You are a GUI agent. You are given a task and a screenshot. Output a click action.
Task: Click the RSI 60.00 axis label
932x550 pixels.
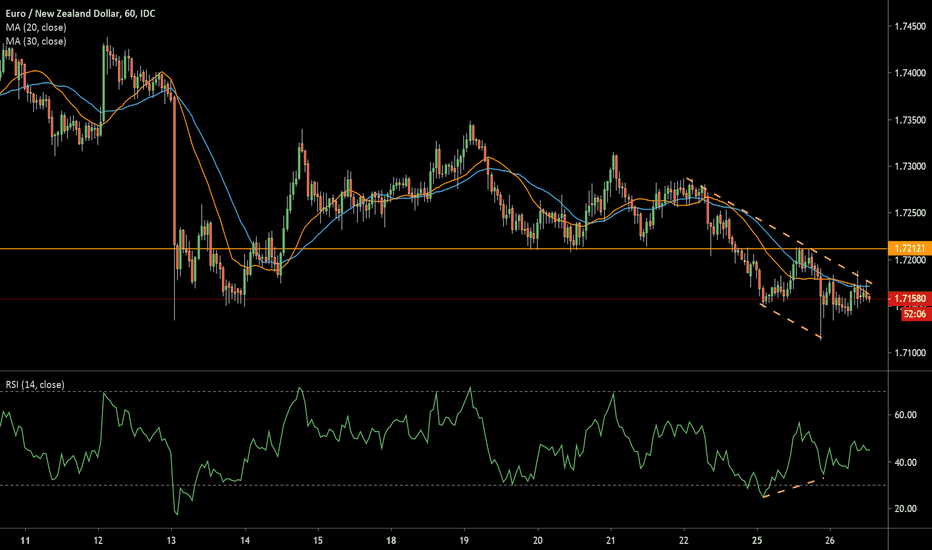pyautogui.click(x=906, y=414)
